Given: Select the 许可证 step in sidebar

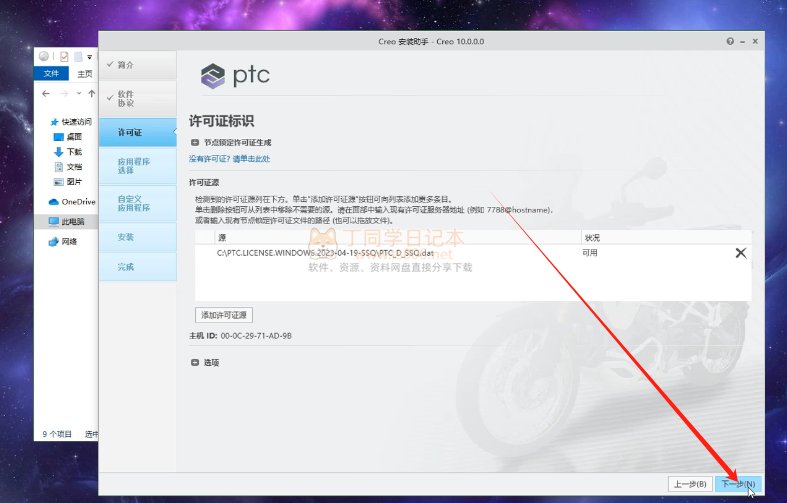Looking at the screenshot, I should tap(138, 133).
